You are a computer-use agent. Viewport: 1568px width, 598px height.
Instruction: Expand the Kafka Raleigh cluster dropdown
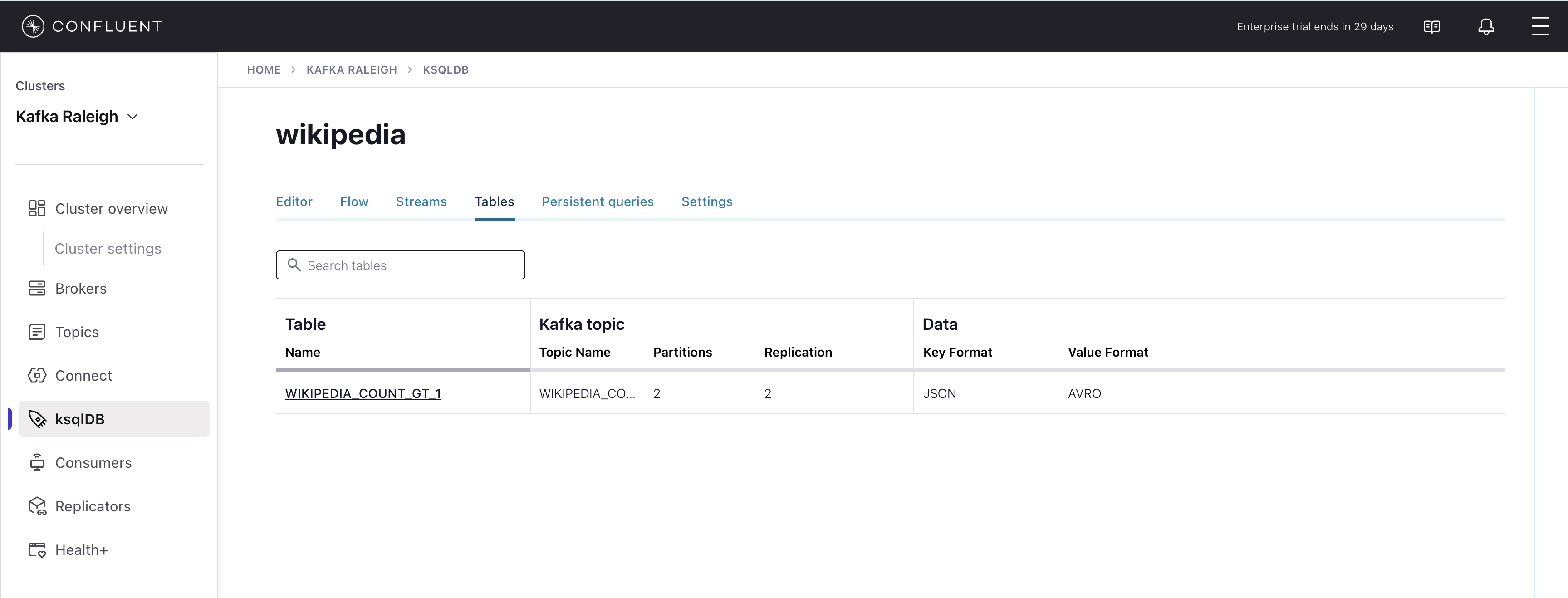(x=132, y=116)
